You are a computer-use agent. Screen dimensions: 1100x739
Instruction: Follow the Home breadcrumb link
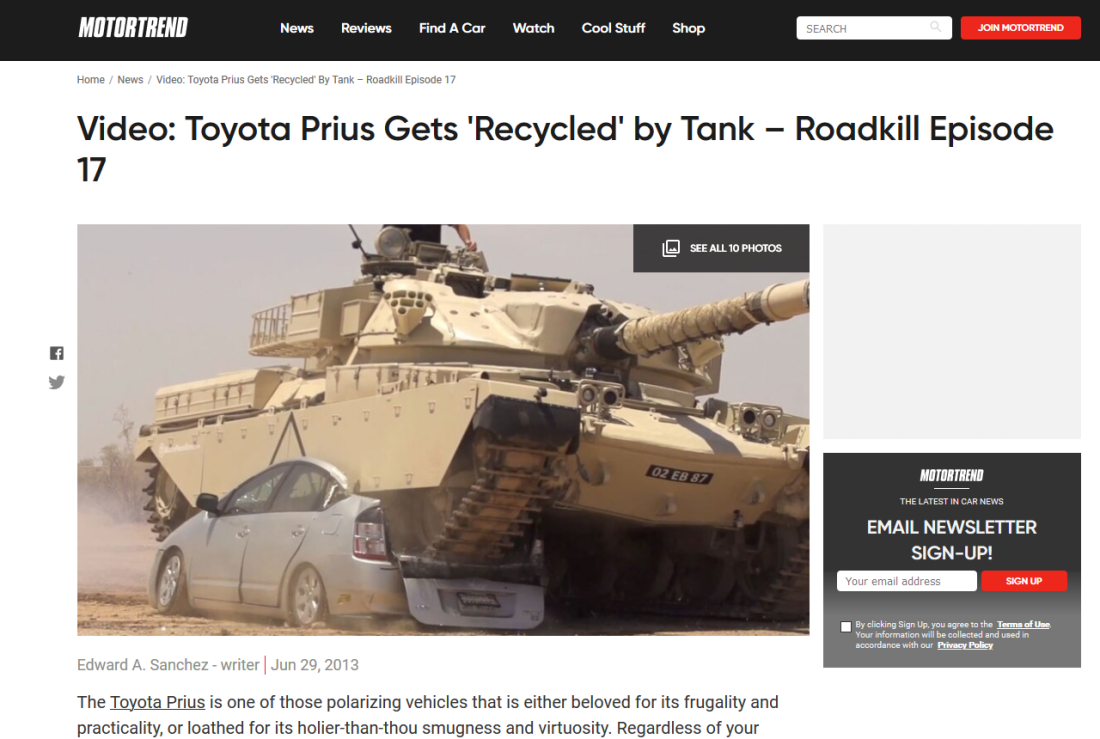[x=90, y=79]
